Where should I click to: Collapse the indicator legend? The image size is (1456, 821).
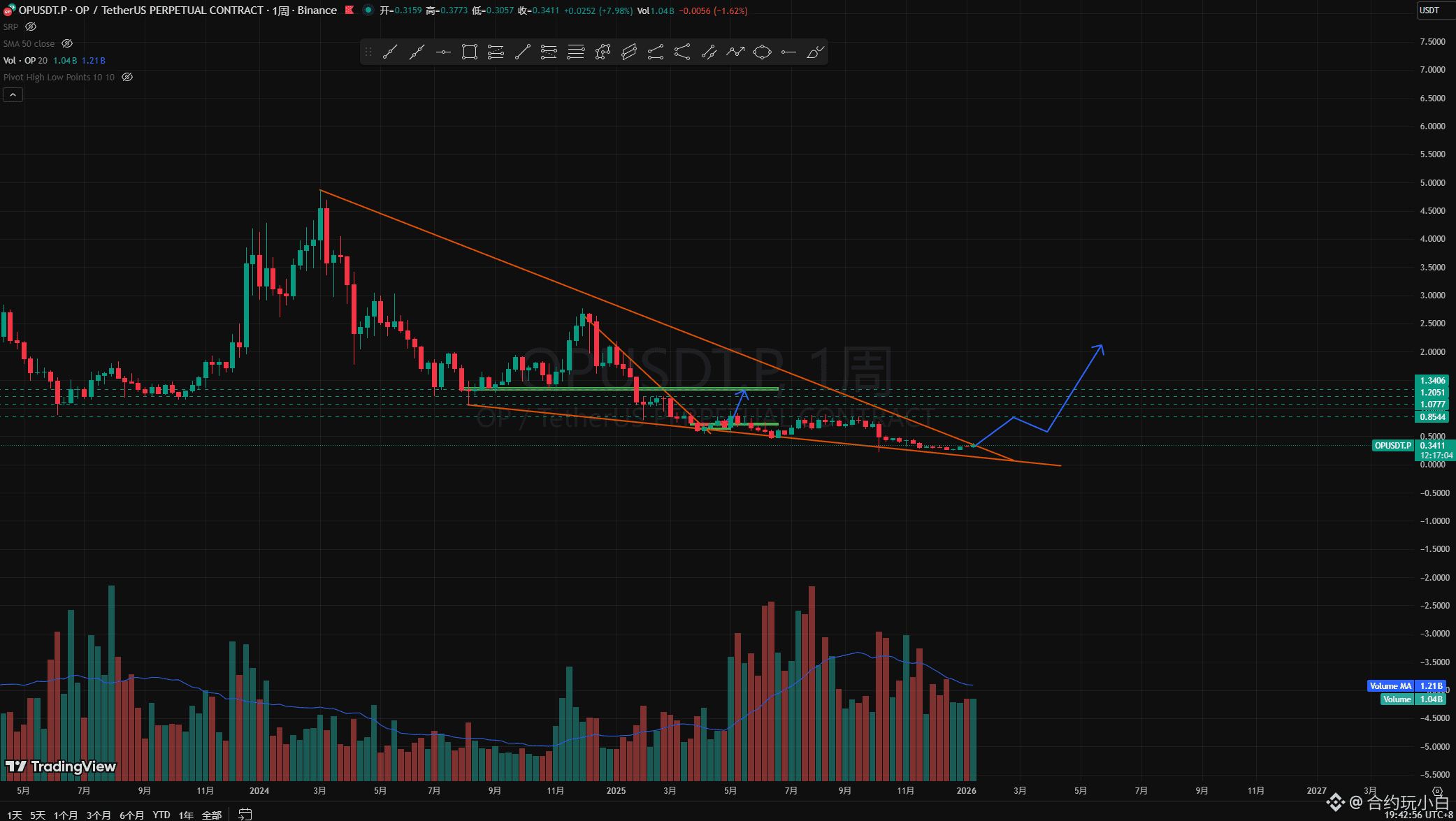[x=13, y=94]
